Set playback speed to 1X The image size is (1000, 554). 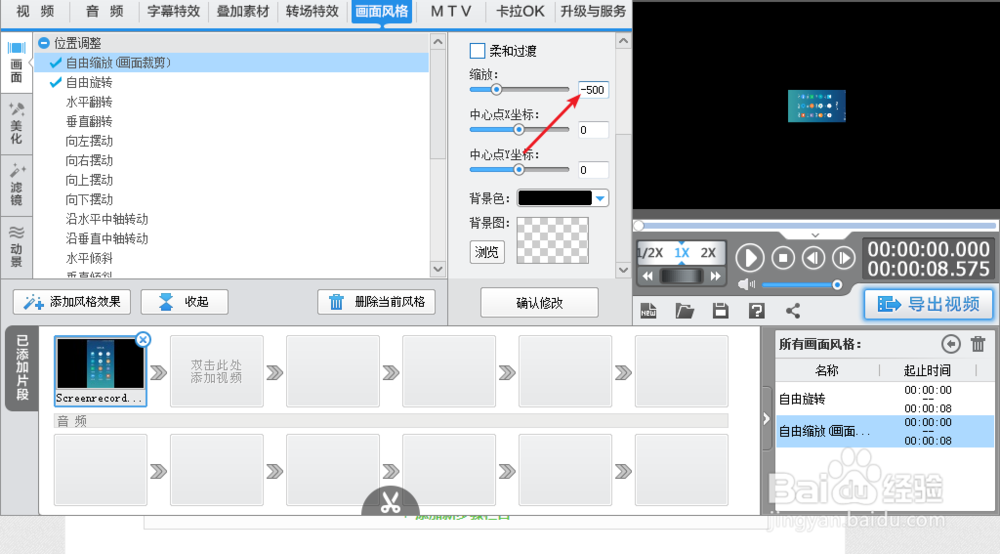click(682, 252)
